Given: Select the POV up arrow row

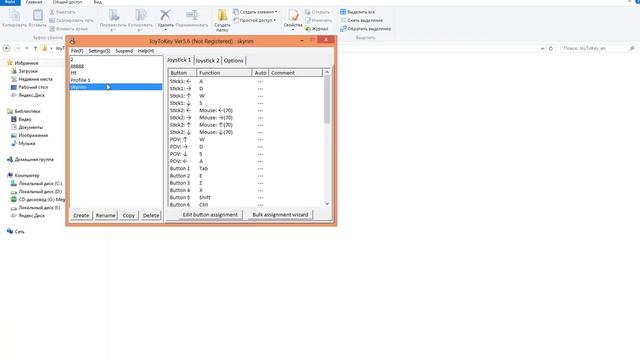Looking at the screenshot, I should coord(246,140).
